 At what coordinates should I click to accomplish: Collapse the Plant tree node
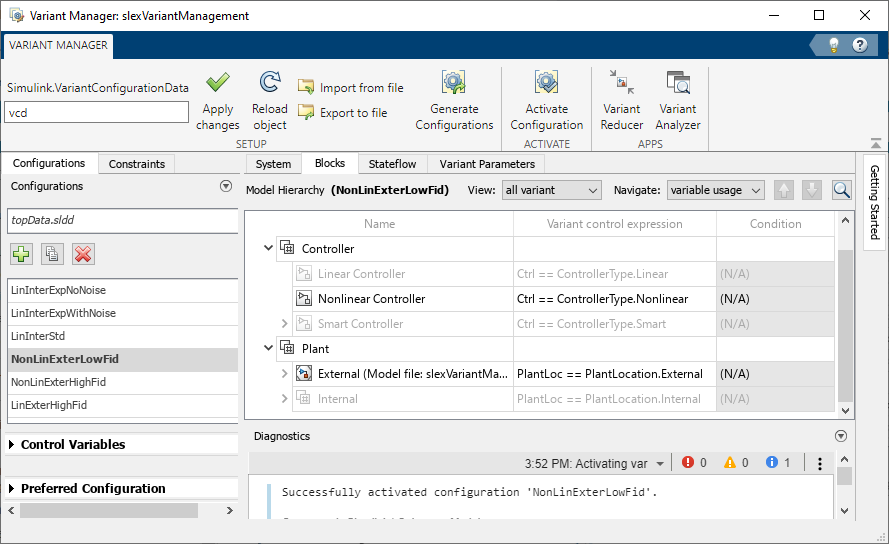click(268, 348)
